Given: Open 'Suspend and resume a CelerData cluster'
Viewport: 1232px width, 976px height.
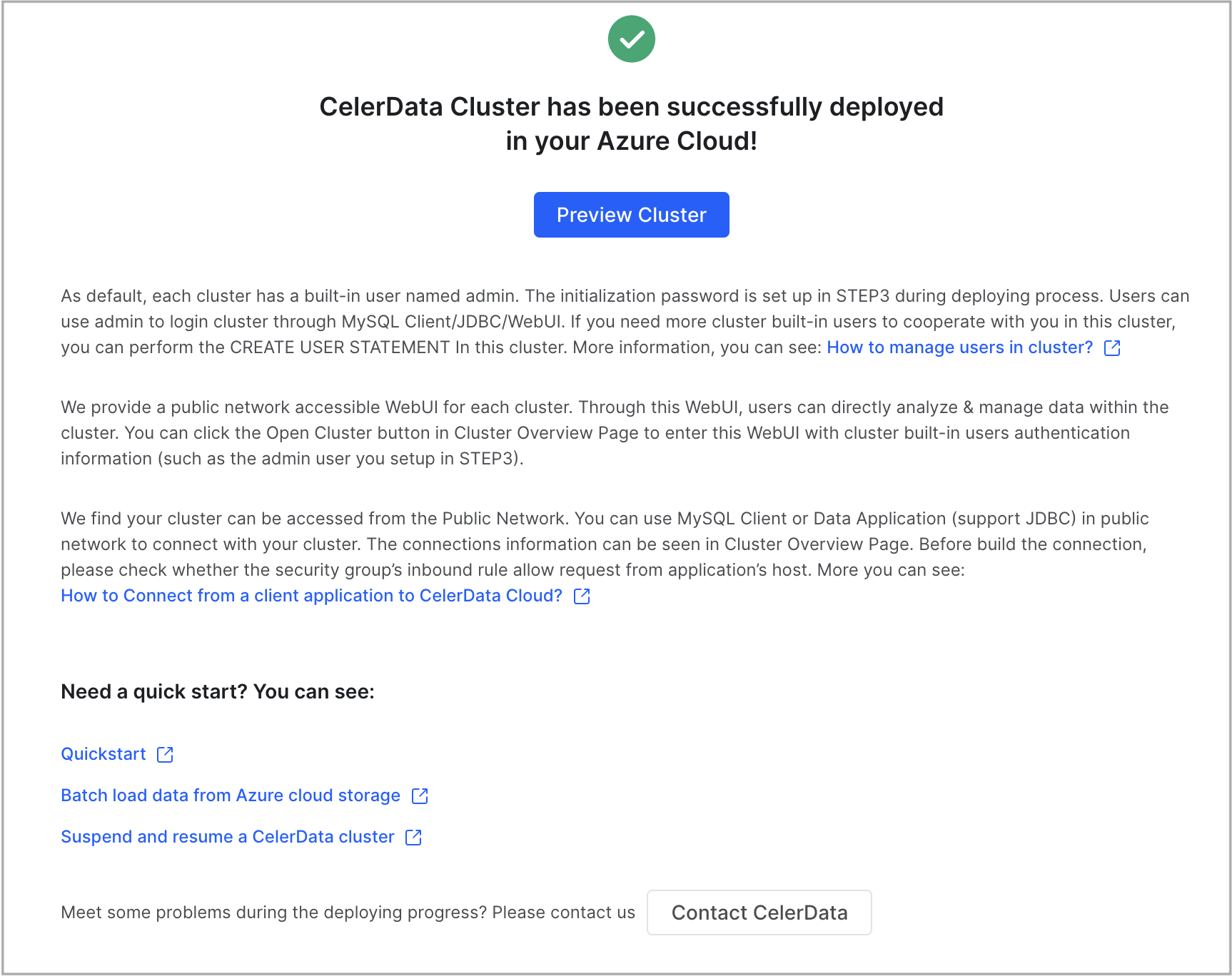Looking at the screenshot, I should coord(227,837).
